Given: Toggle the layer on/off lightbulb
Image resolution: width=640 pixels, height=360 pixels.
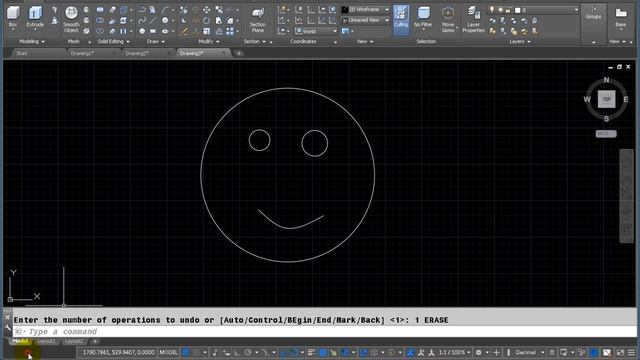Looking at the screenshot, I should click(492, 10).
